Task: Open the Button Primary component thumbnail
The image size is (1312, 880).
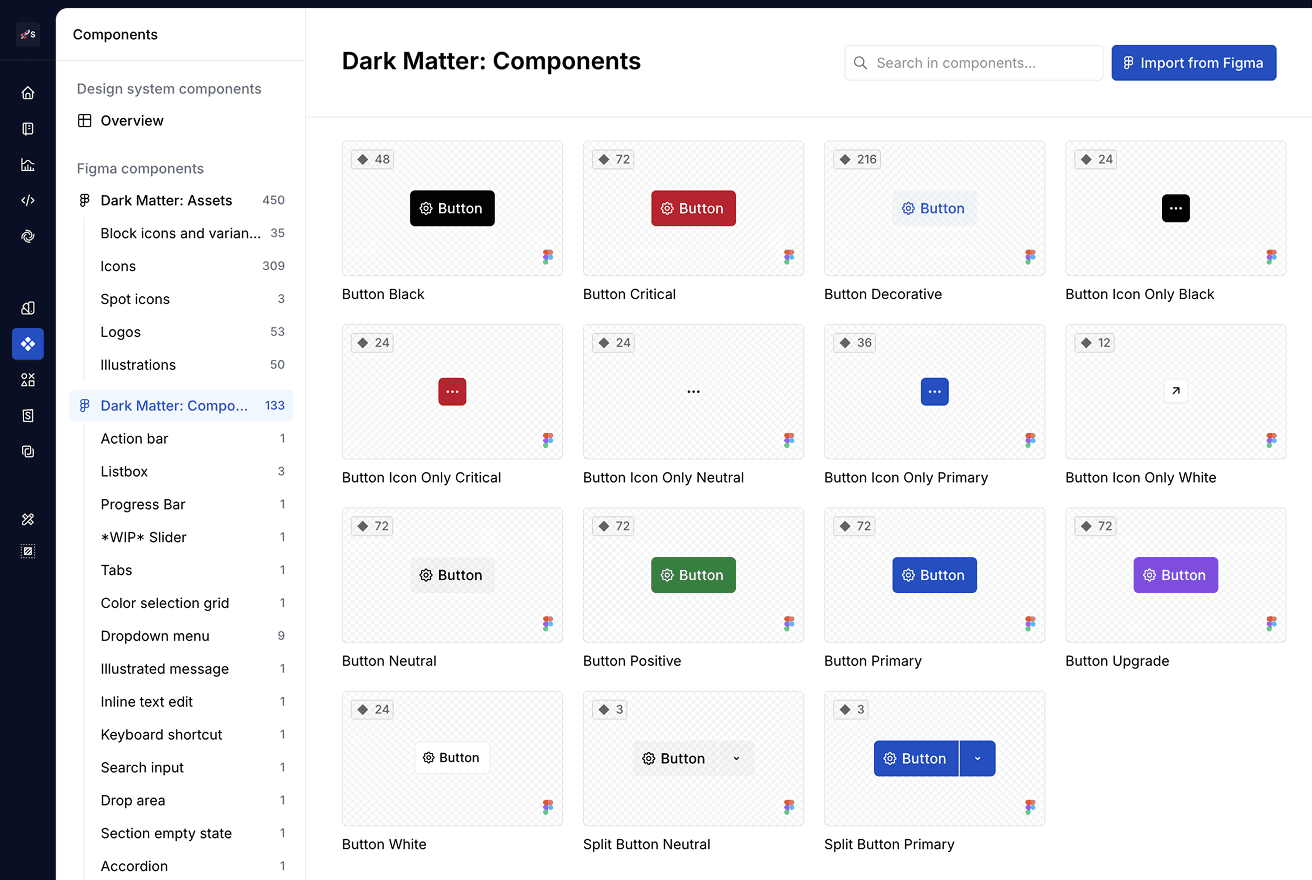Action: 934,575
